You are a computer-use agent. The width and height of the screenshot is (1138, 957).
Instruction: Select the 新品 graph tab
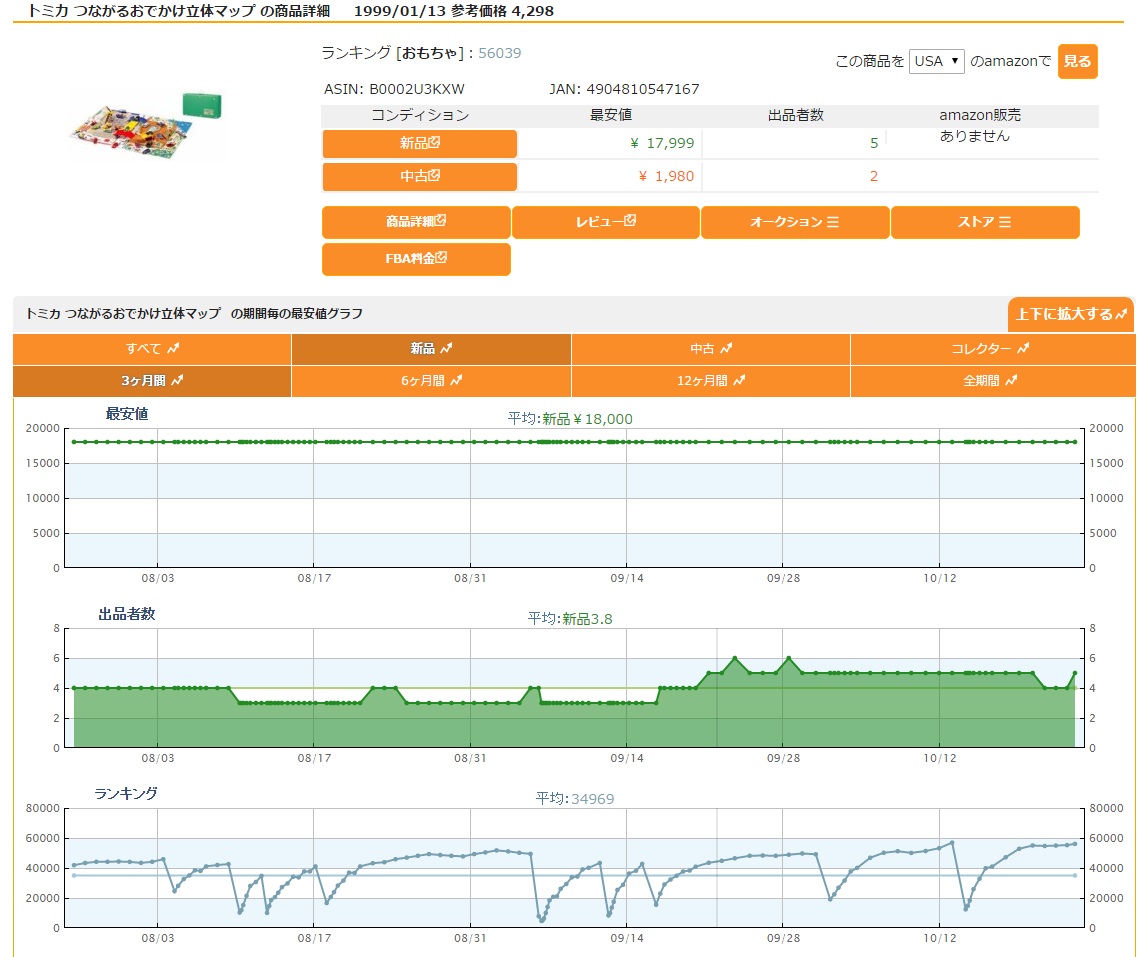[x=431, y=349]
